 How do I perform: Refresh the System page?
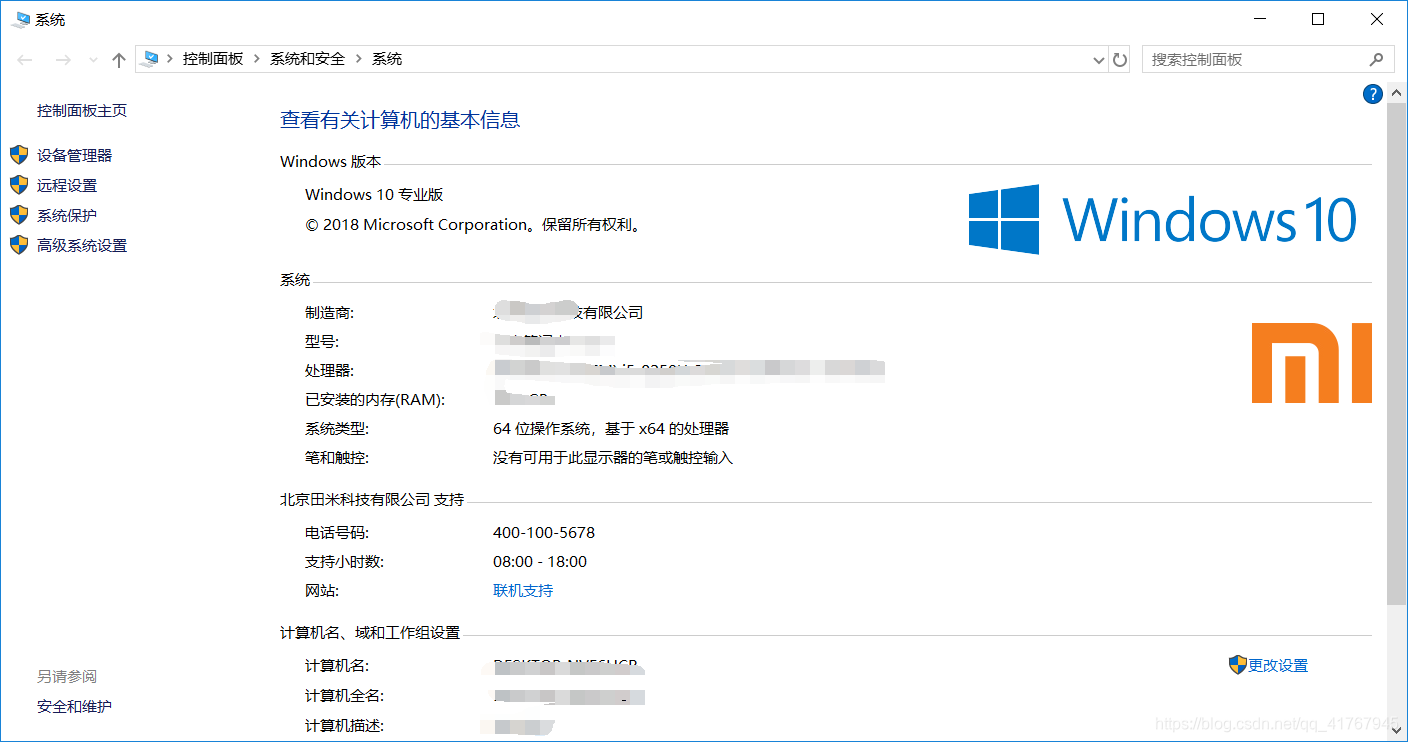click(x=1120, y=60)
